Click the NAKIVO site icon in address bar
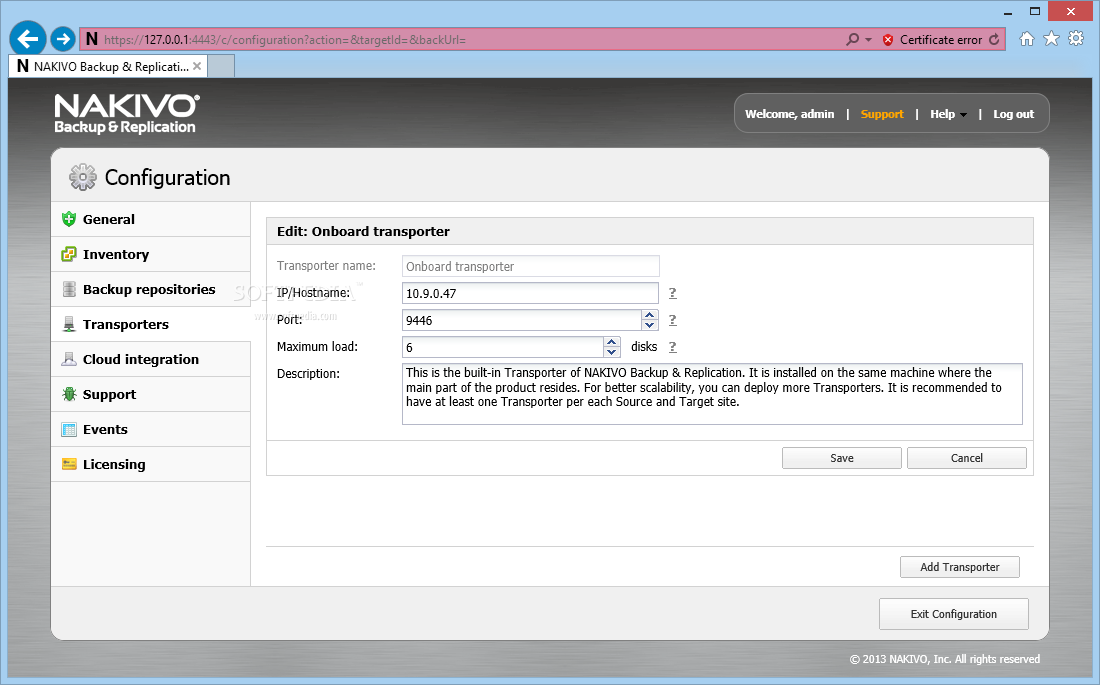The image size is (1100, 685). pyautogui.click(x=92, y=39)
